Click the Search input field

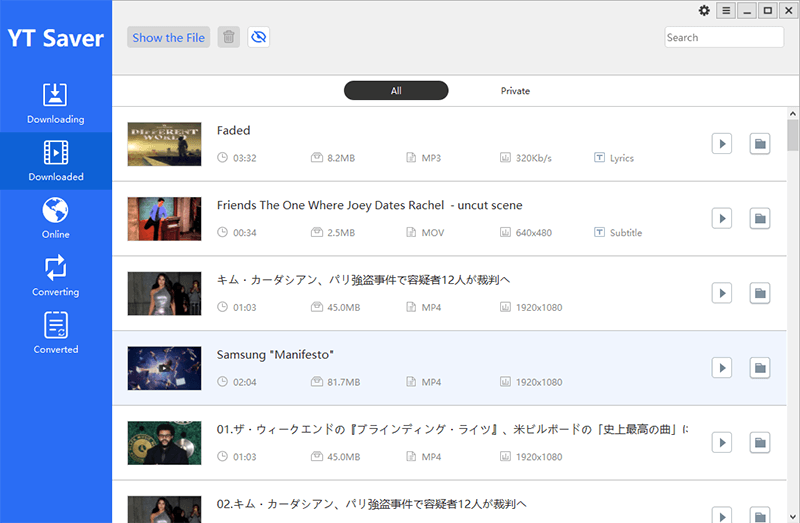(x=724, y=37)
